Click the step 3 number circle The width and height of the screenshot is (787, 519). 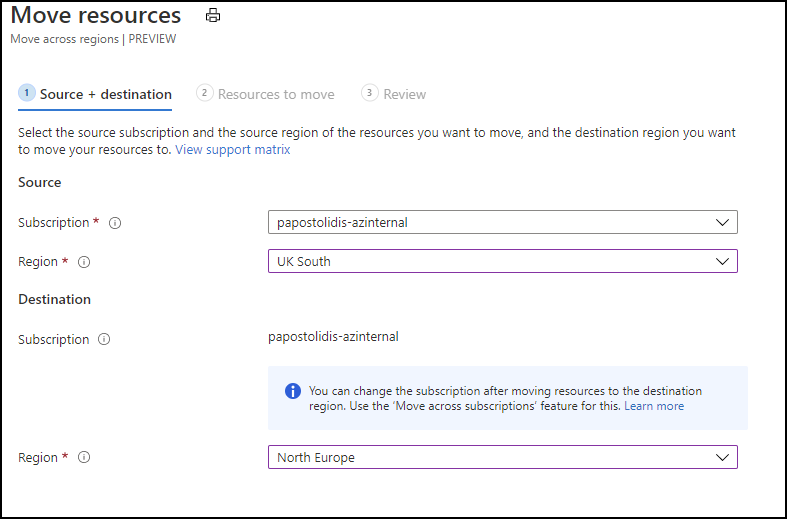click(x=370, y=93)
